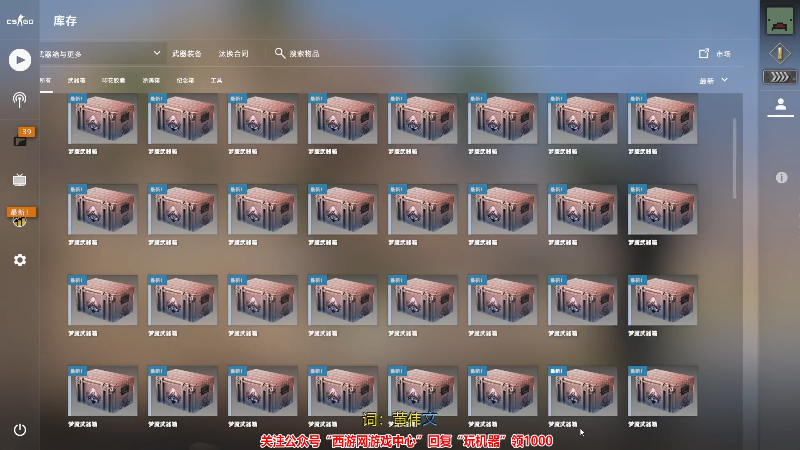Image resolution: width=800 pixels, height=450 pixels.
Task: Open the settings gear icon
Action: [x=19, y=260]
